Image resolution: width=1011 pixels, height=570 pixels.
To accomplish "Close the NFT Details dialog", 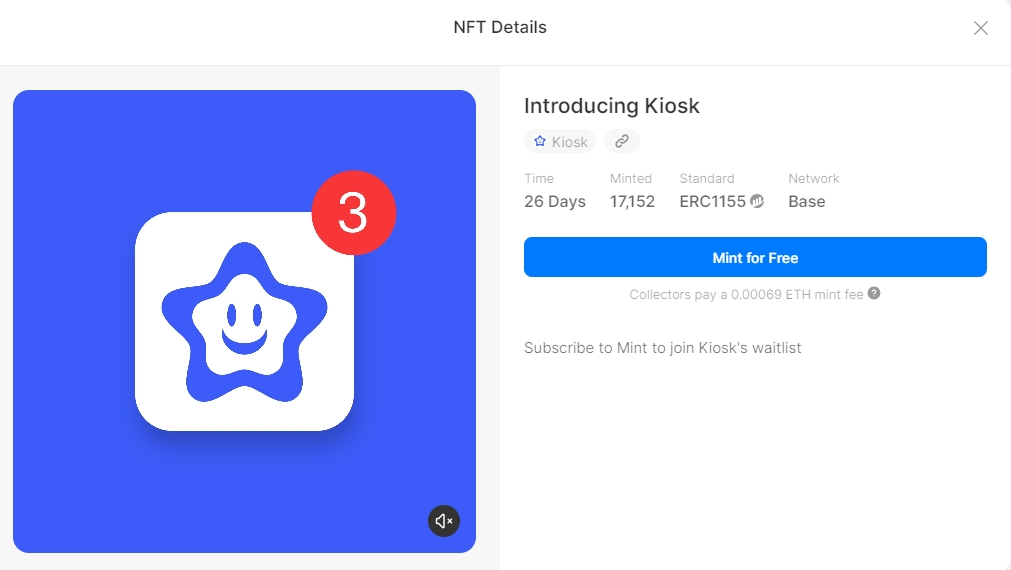I will (x=981, y=28).
